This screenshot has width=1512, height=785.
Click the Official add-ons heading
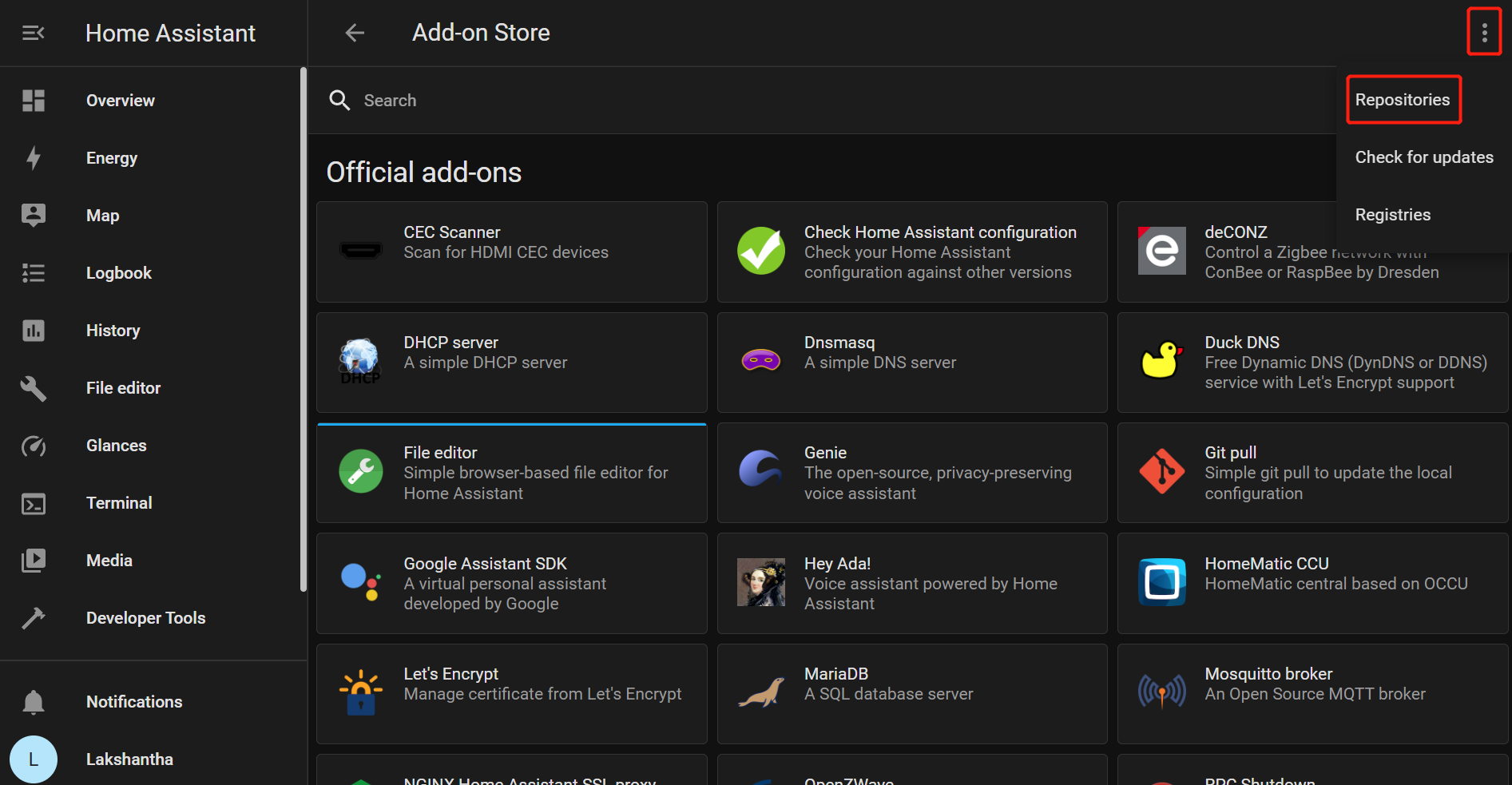pos(423,172)
